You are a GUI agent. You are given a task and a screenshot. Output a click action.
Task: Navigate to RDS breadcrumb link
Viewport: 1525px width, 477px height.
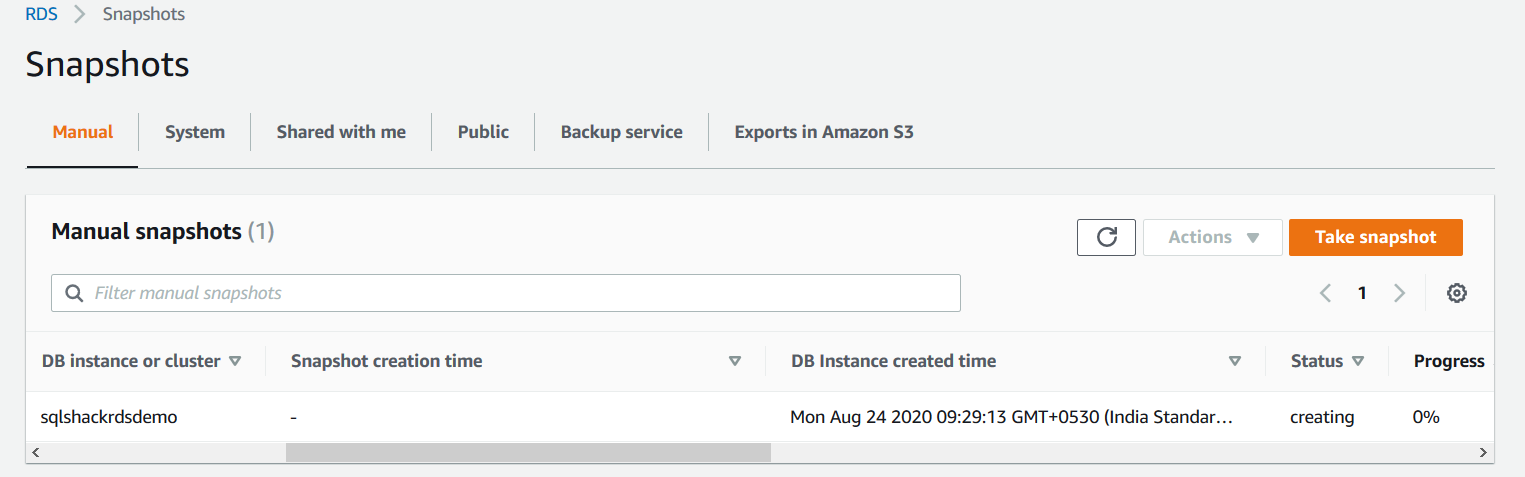(41, 14)
